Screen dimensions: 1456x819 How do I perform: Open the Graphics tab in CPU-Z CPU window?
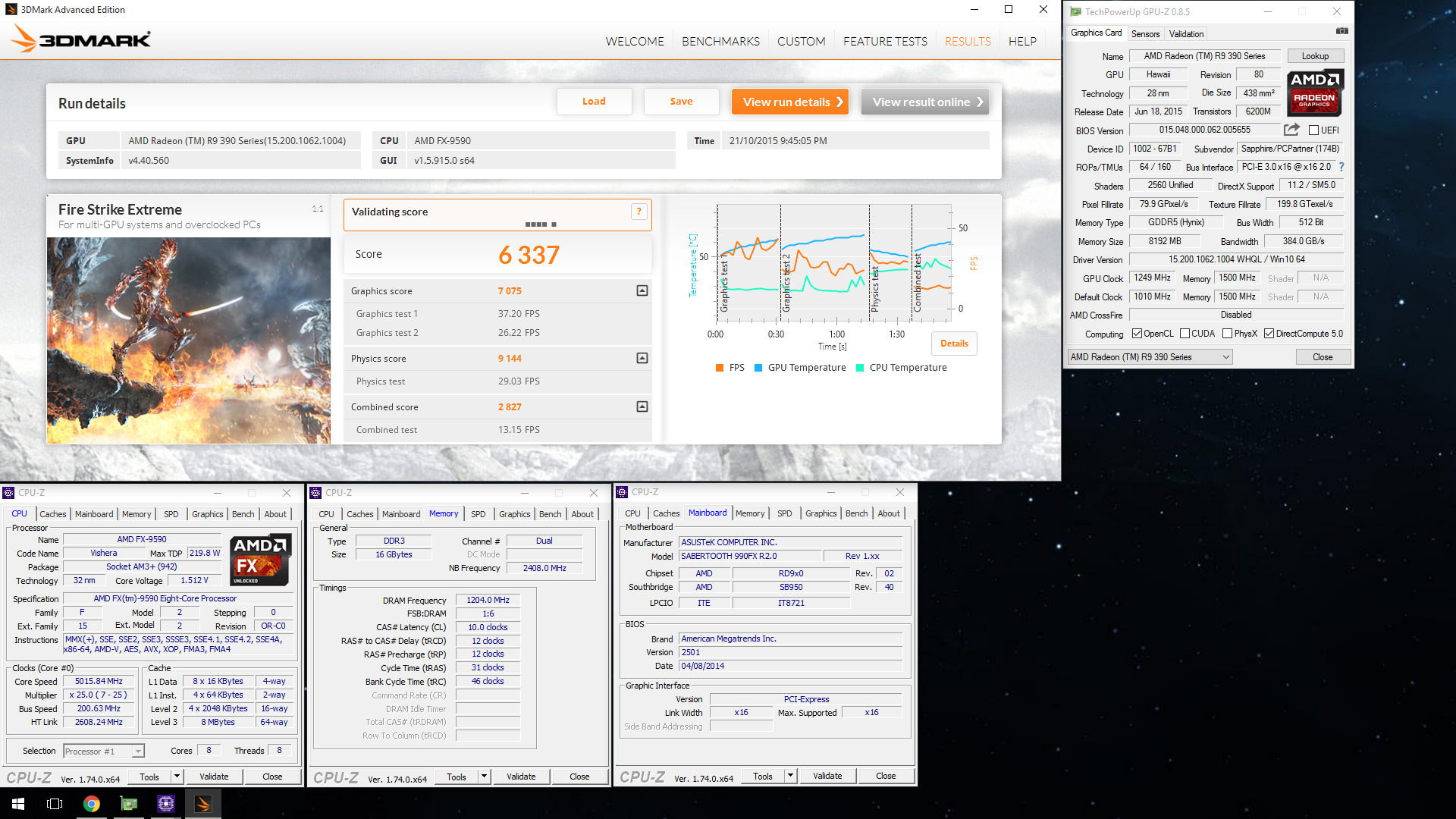coord(207,514)
